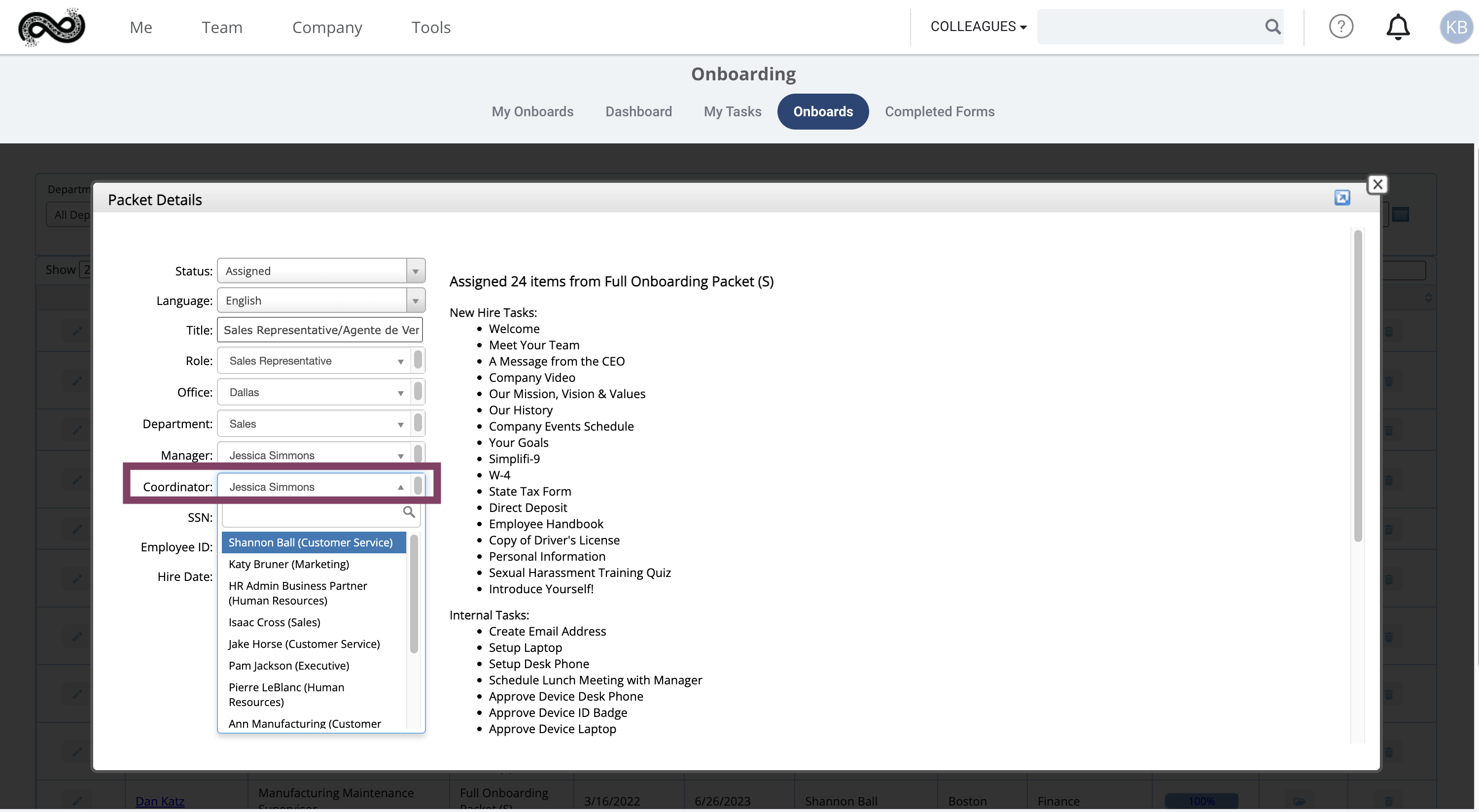Click the Direct Deposit task item
This screenshot has width=1479, height=812.
tap(528, 508)
